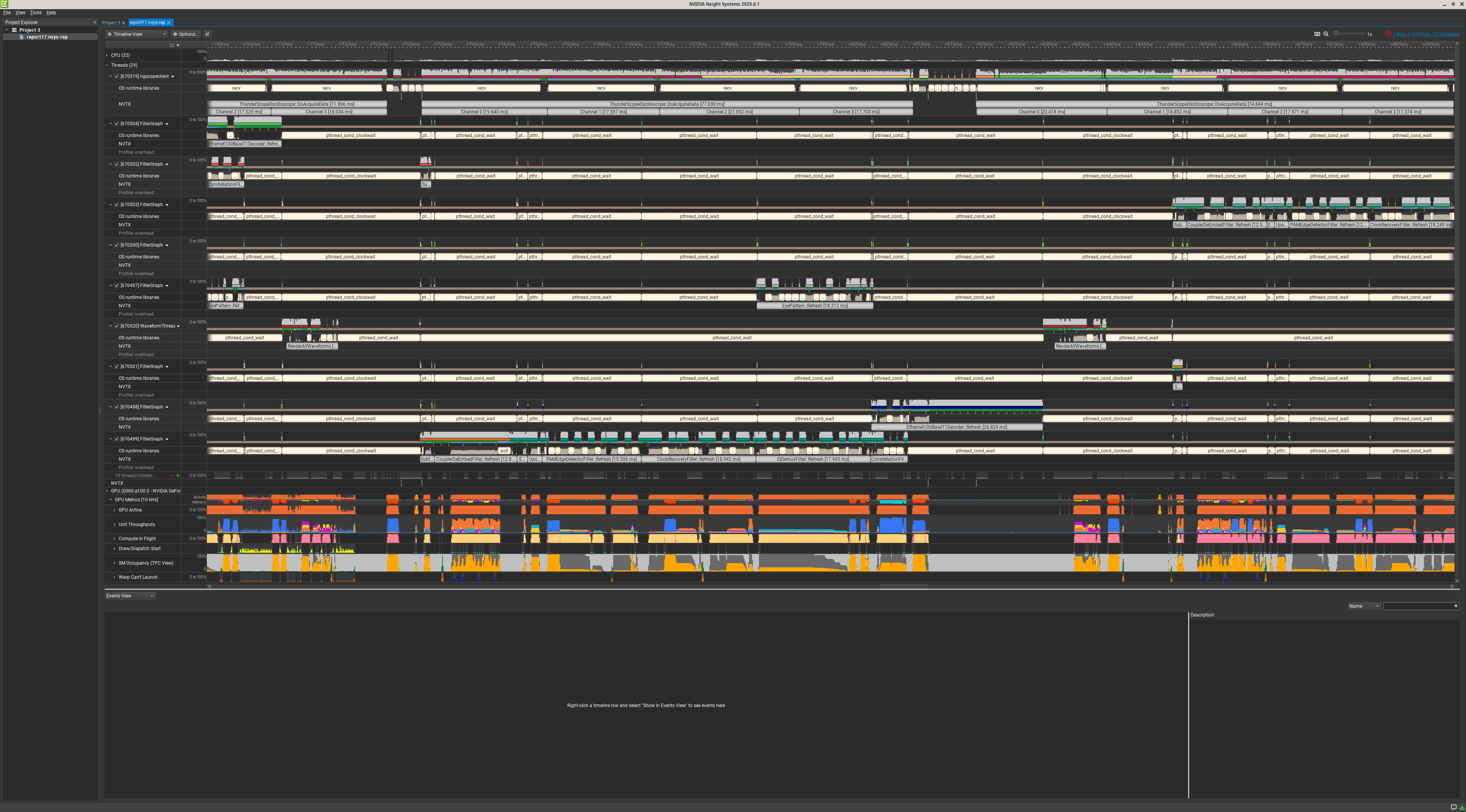
Task: Expand the CPU (32) row
Action: coord(107,55)
